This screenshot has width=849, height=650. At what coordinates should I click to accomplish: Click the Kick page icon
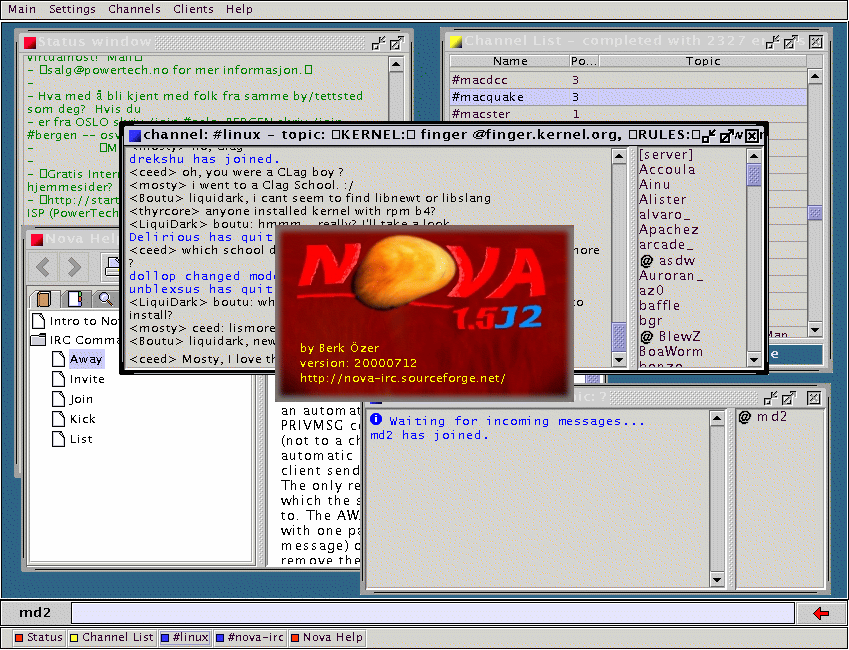pyautogui.click(x=58, y=419)
